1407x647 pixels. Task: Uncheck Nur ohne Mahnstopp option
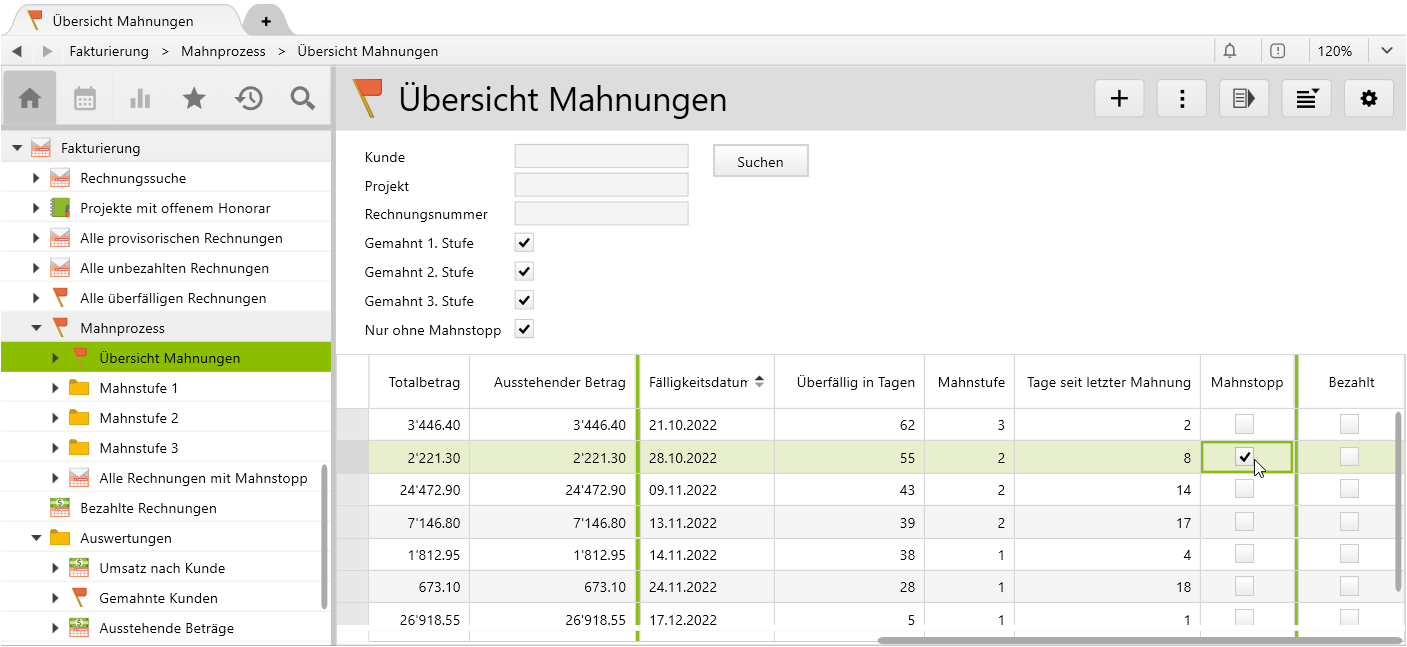point(523,329)
